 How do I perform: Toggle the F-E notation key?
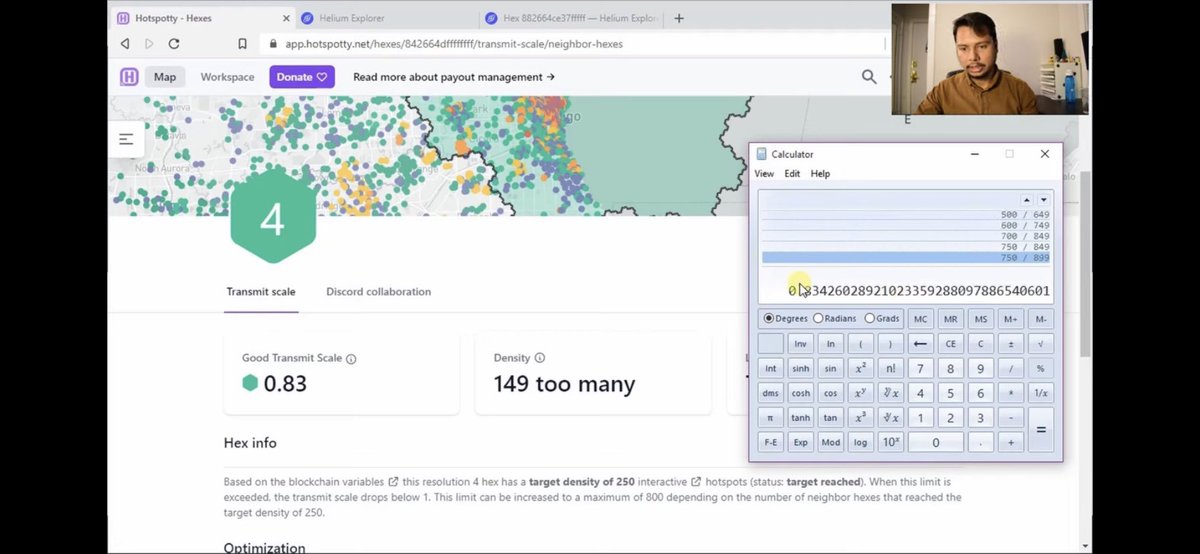(x=771, y=442)
